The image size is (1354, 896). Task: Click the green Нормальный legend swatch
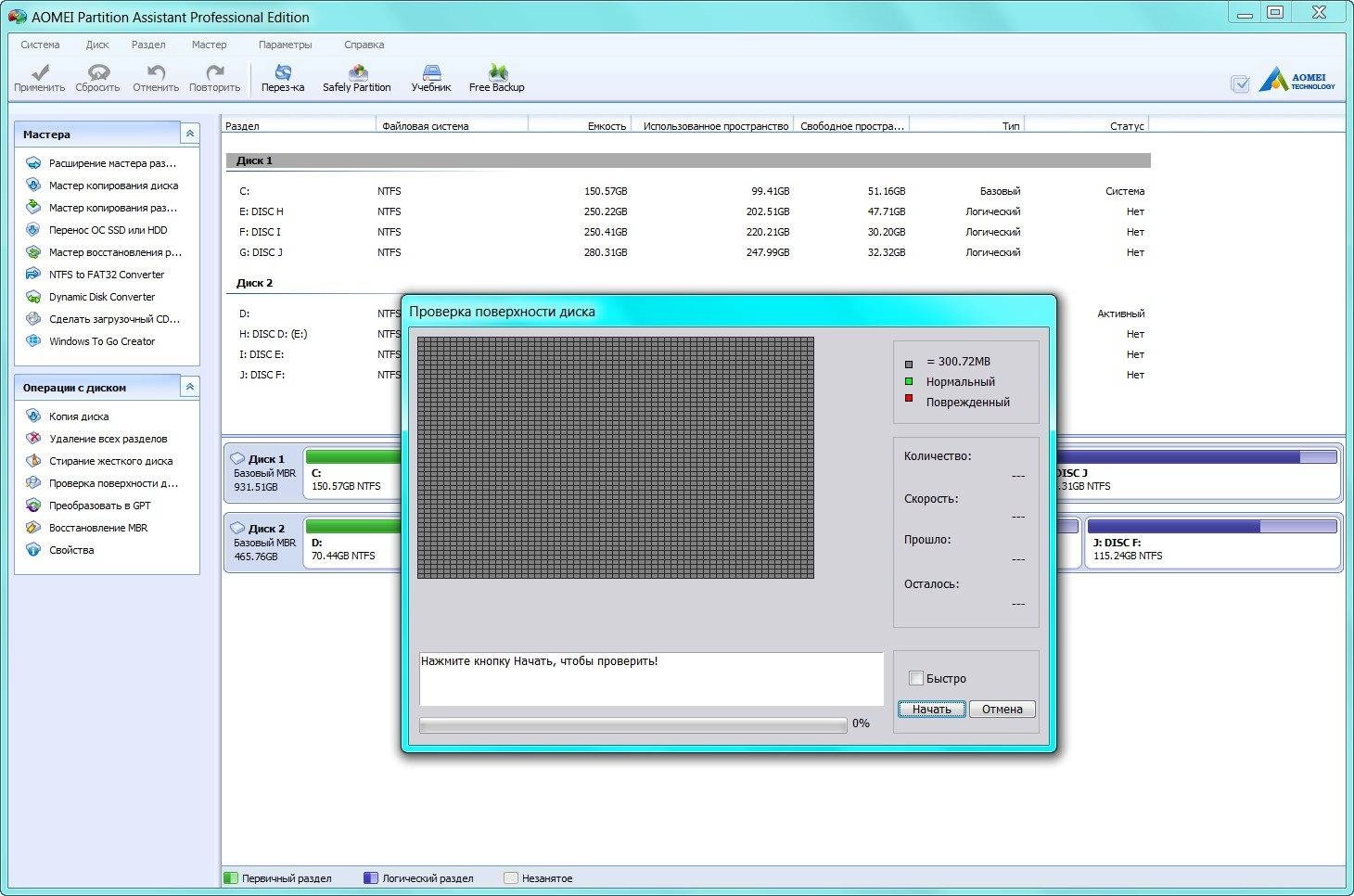click(909, 381)
